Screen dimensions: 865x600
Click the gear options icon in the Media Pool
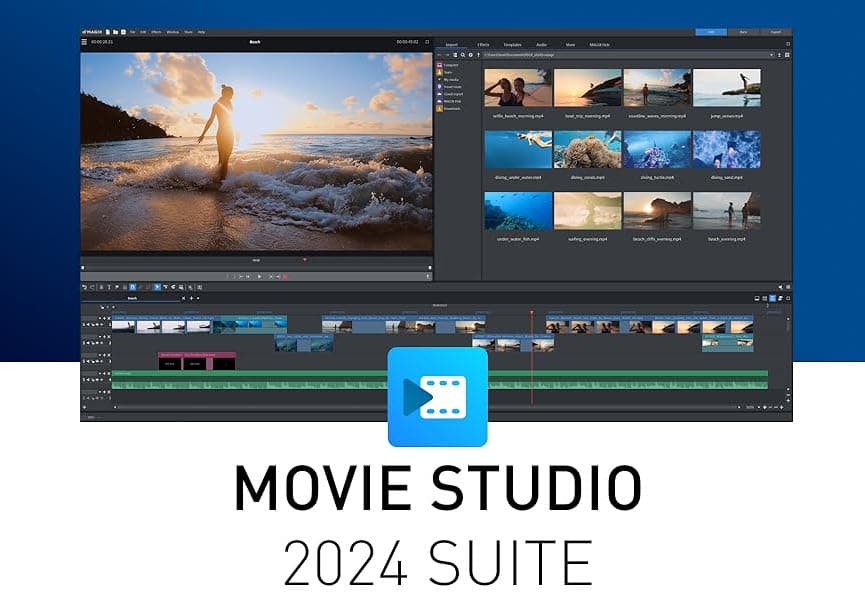[471, 55]
